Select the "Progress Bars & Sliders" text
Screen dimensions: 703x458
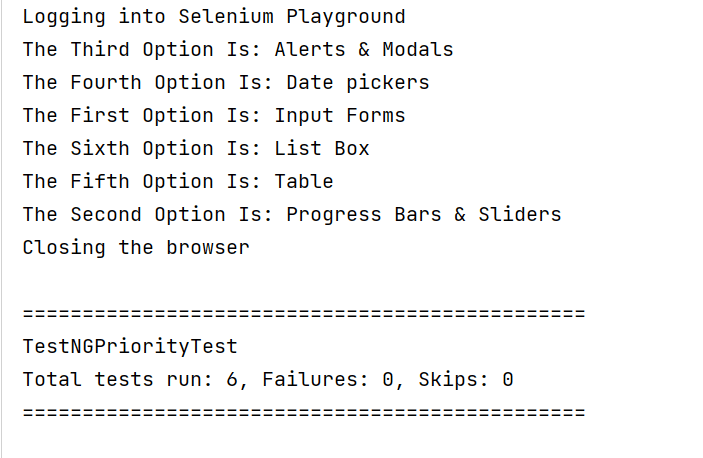[423, 215]
